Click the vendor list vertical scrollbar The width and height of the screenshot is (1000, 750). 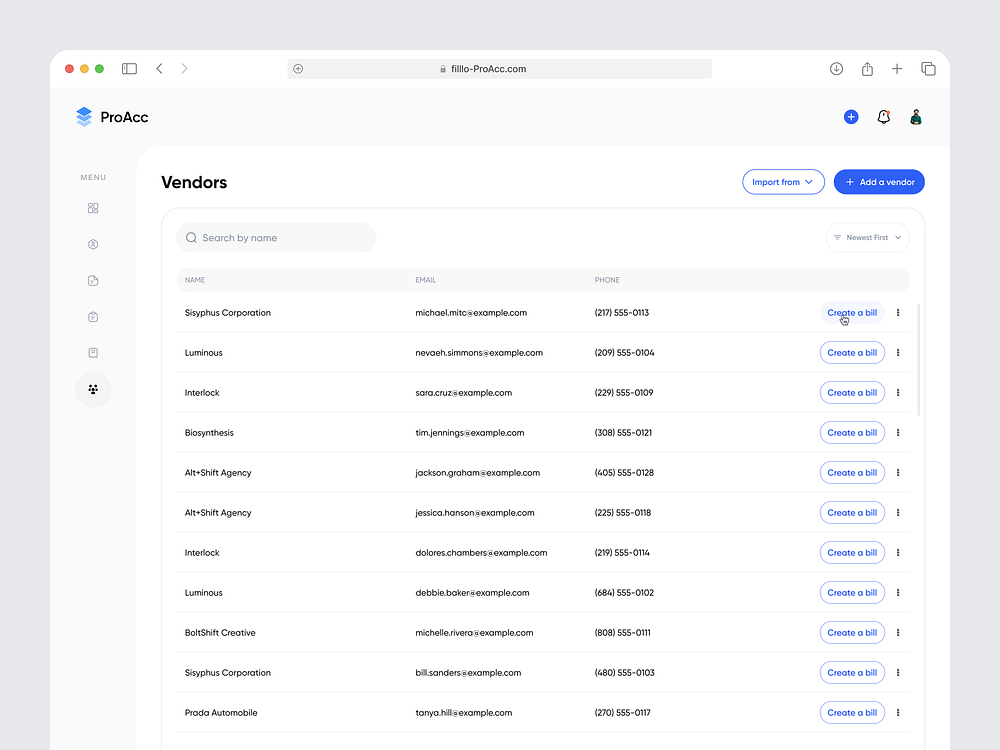(x=918, y=360)
